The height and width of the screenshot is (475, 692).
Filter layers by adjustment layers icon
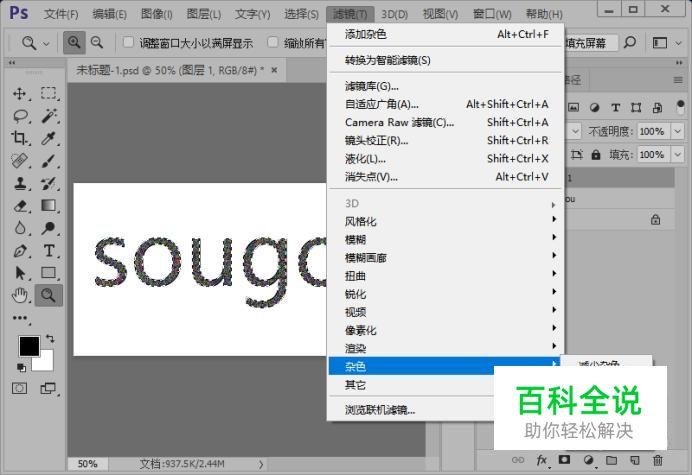pyautogui.click(x=594, y=107)
